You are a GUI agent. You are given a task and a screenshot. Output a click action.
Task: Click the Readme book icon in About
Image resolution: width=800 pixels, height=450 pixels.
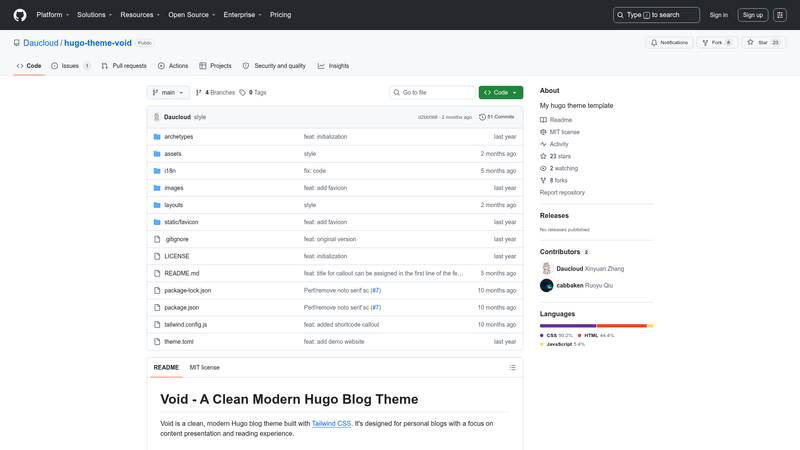(543, 120)
